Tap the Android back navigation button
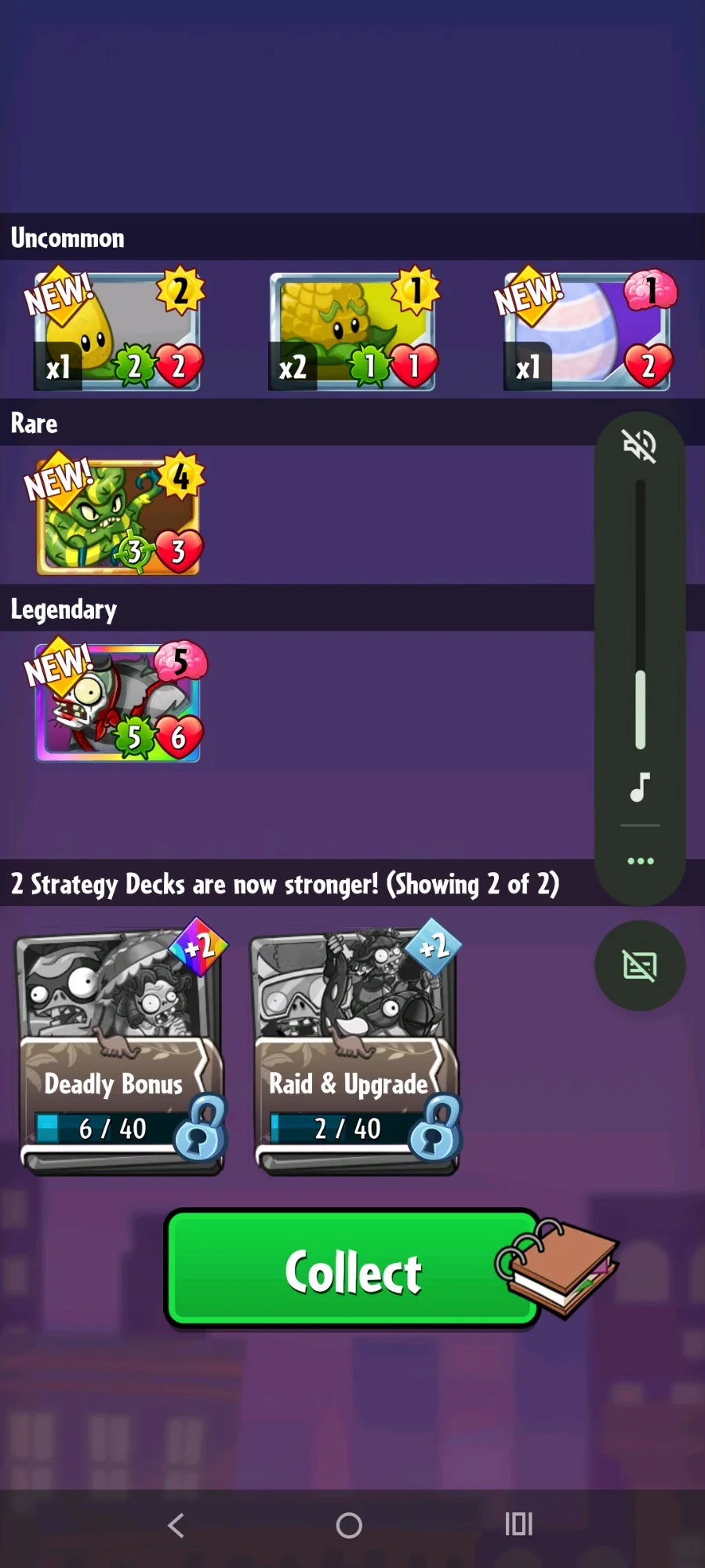The width and height of the screenshot is (705, 1568). [176, 1525]
